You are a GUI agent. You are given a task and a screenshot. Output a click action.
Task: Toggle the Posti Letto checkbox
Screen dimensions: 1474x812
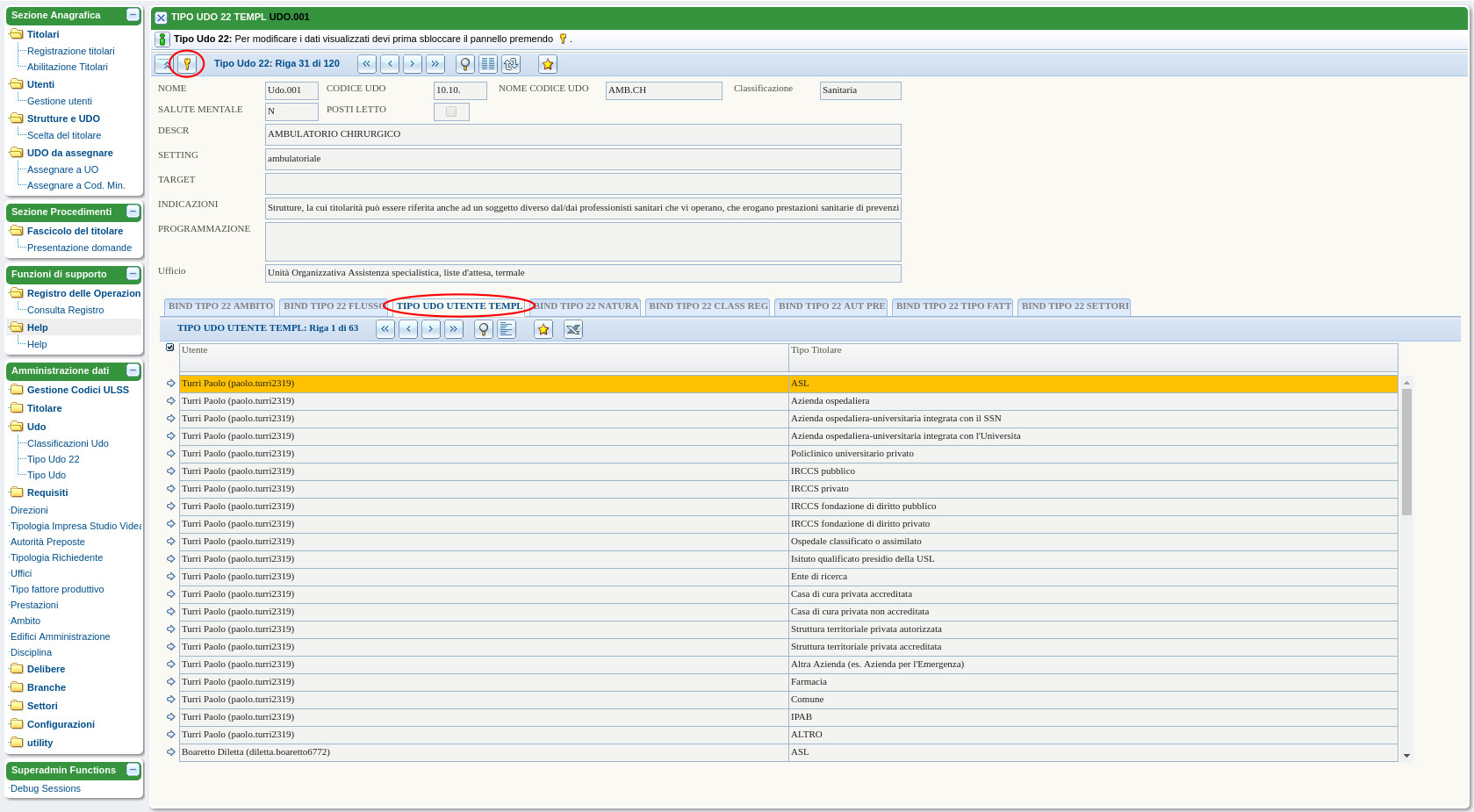tap(451, 111)
